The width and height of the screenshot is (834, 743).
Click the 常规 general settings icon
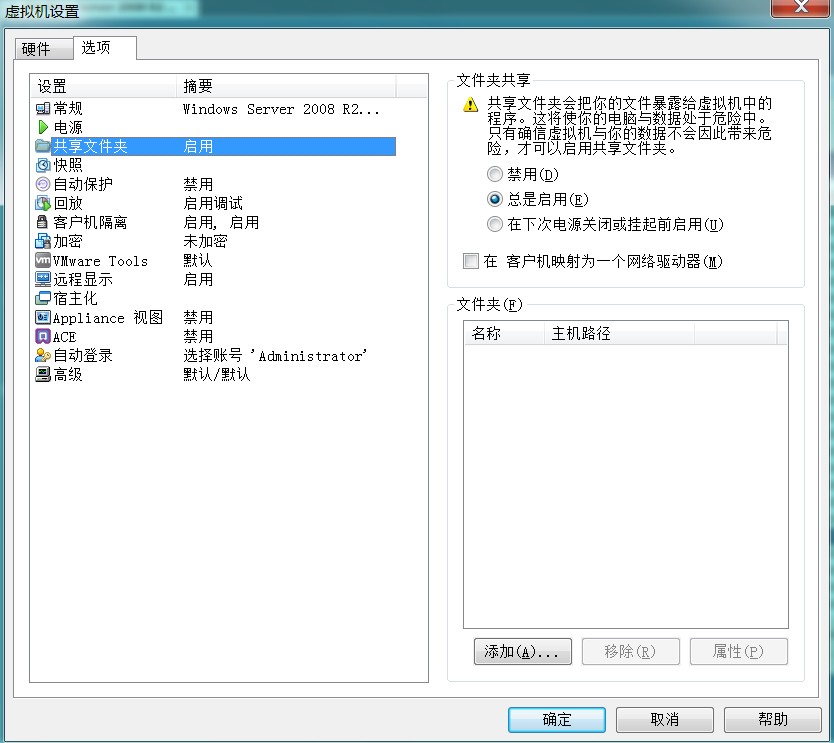click(x=43, y=108)
